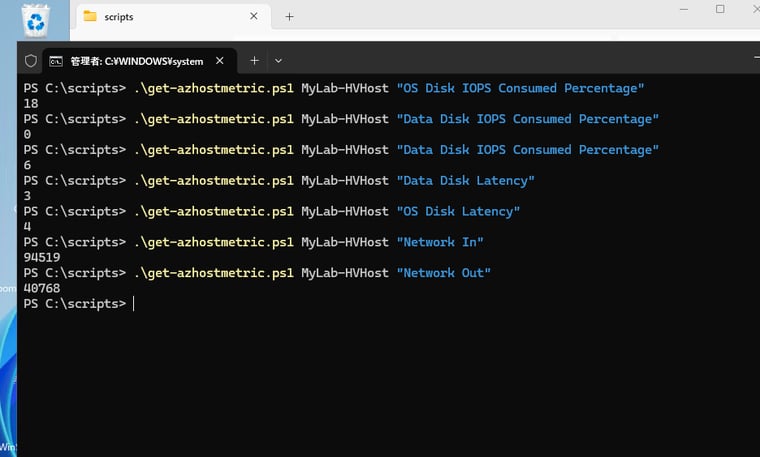Click the output value 94519
Viewport: 760px width, 457px height.
click(x=42, y=258)
